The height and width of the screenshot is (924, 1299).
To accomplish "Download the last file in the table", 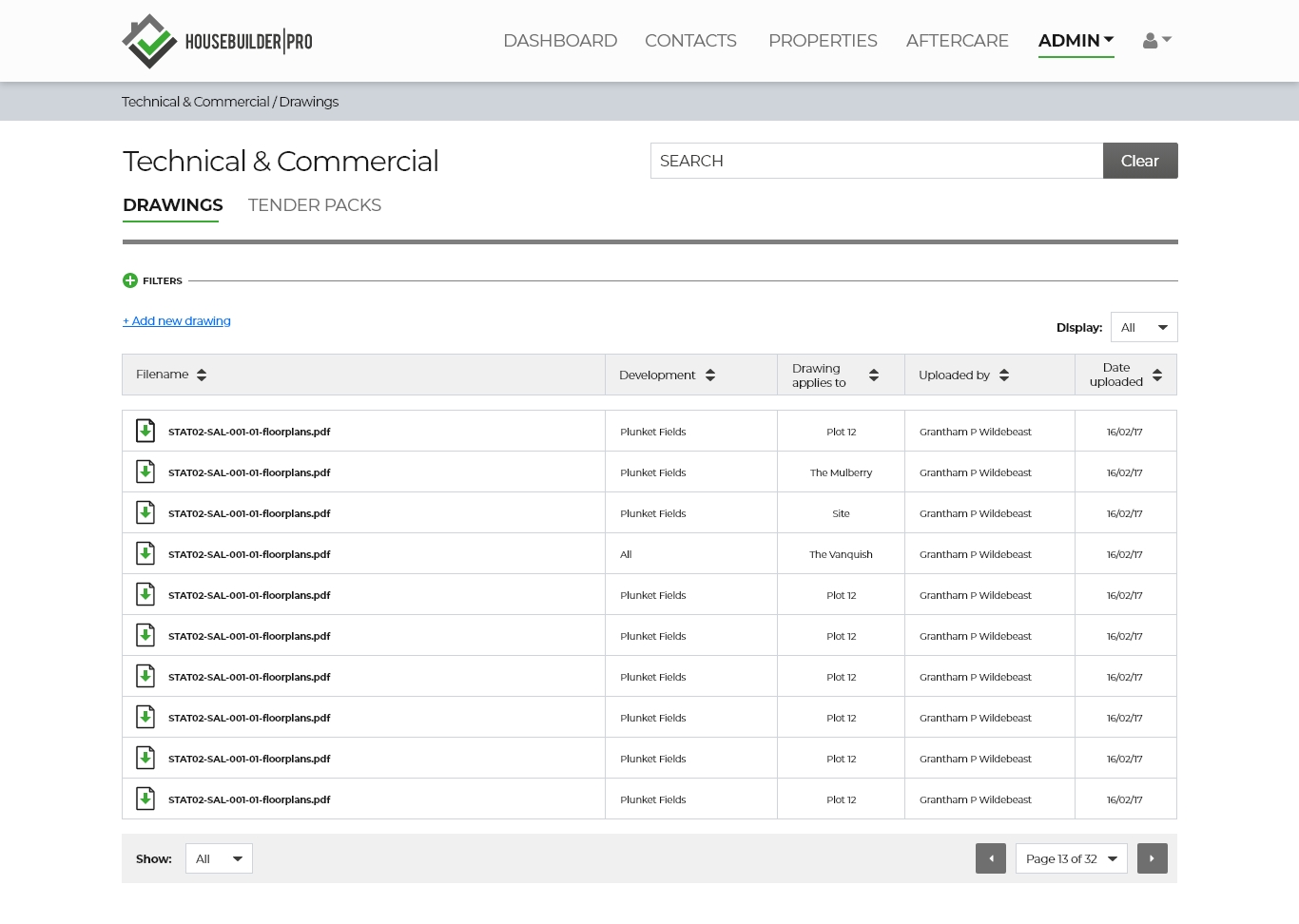I will (x=145, y=799).
